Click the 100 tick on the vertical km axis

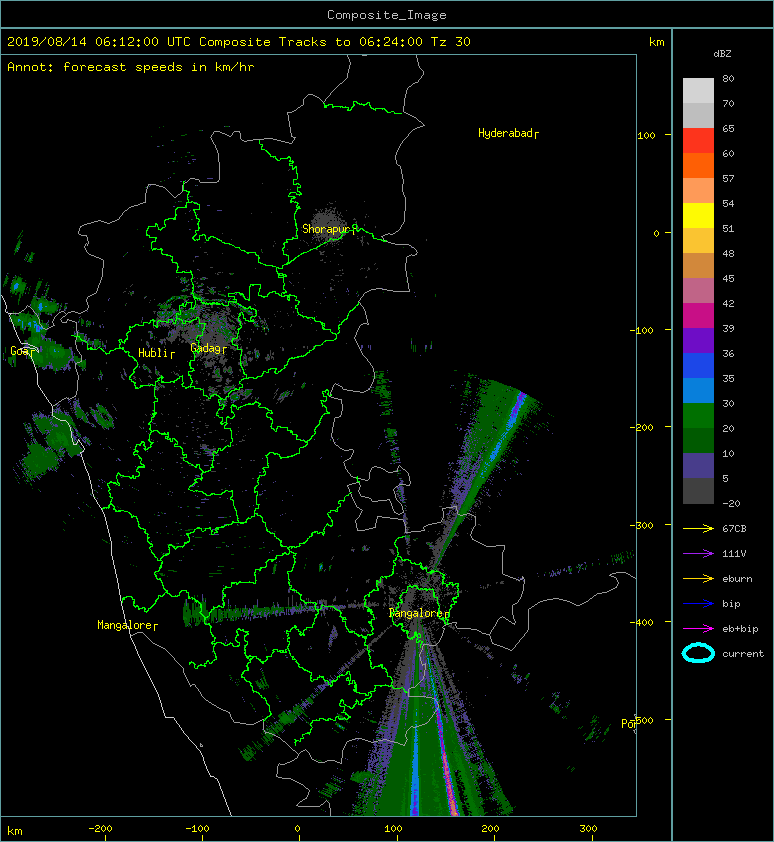point(646,135)
